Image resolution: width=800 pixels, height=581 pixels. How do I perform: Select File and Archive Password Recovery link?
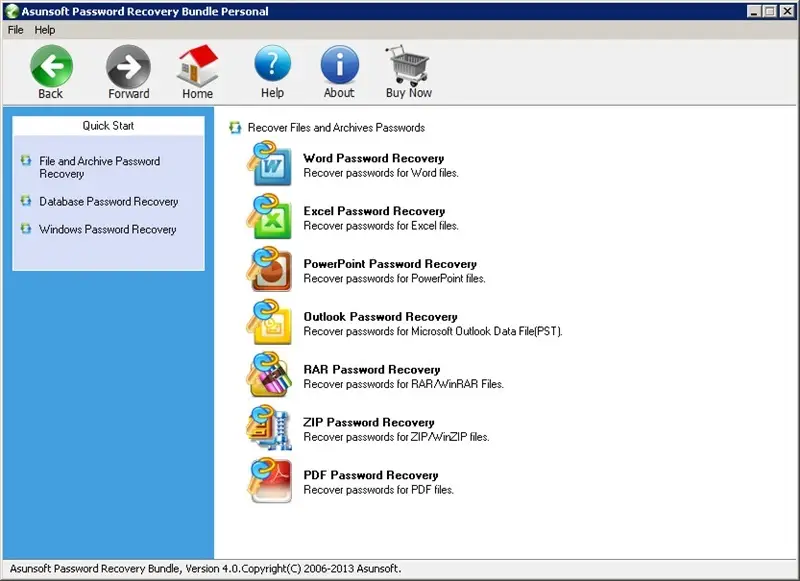(x=99, y=167)
